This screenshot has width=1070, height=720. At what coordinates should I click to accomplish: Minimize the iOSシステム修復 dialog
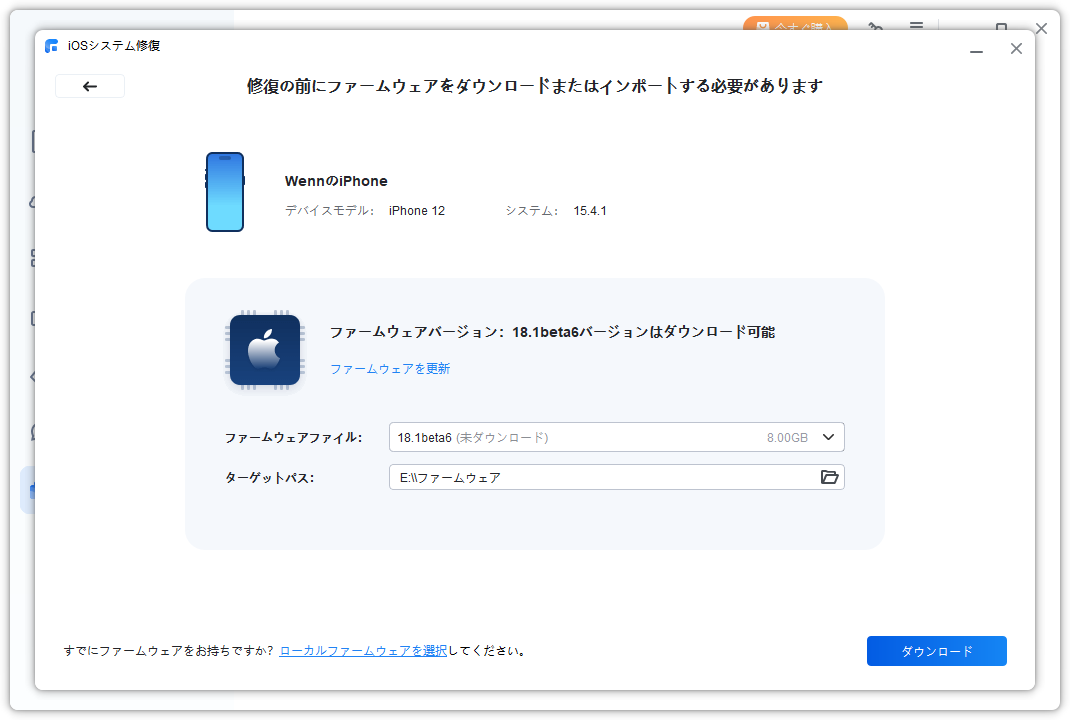[x=976, y=49]
